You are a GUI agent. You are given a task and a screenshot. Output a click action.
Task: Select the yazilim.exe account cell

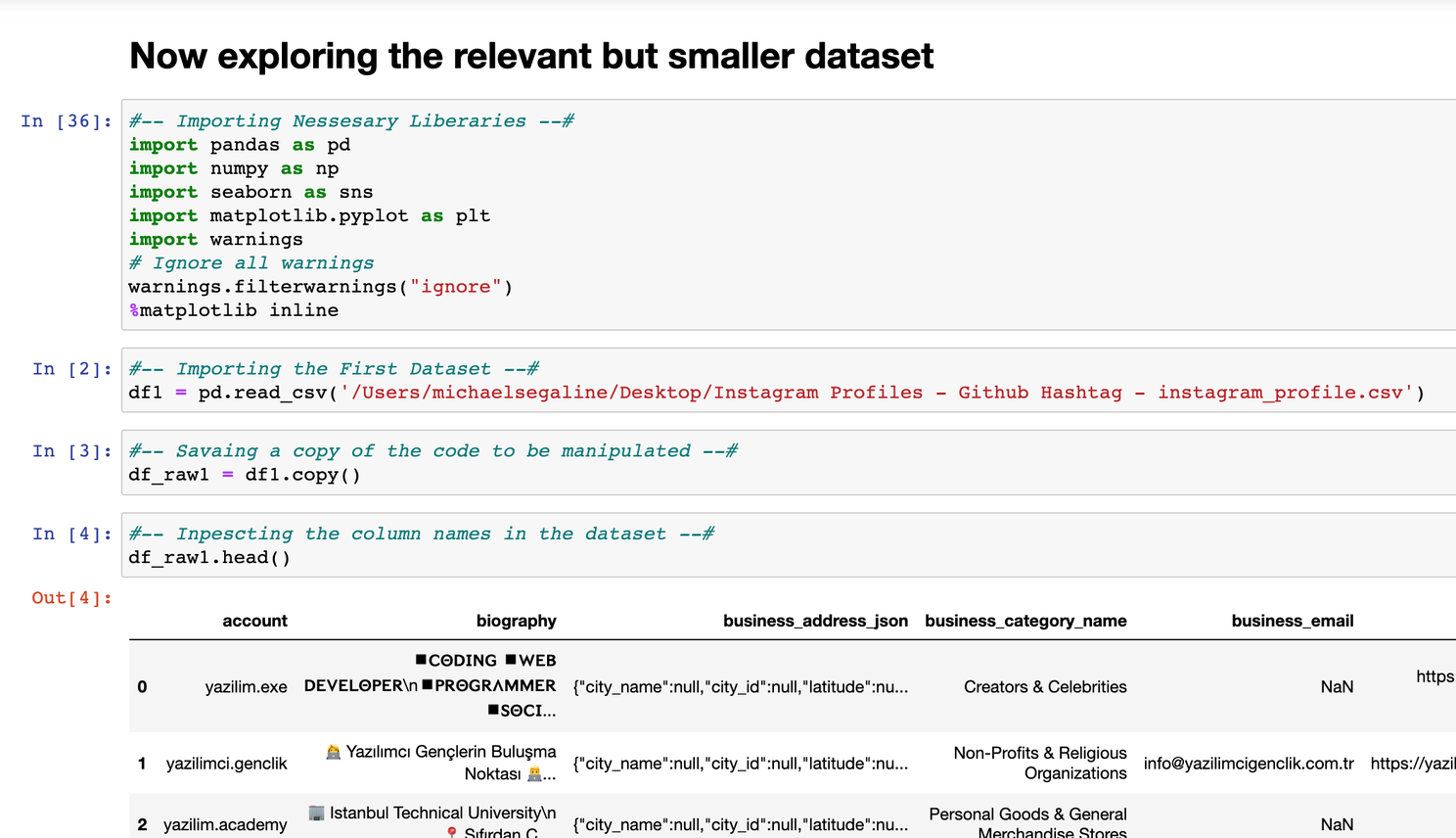point(246,687)
